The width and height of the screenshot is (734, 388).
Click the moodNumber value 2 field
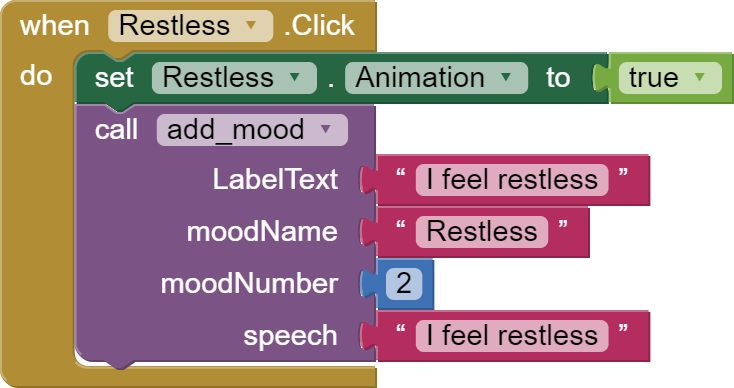[404, 284]
